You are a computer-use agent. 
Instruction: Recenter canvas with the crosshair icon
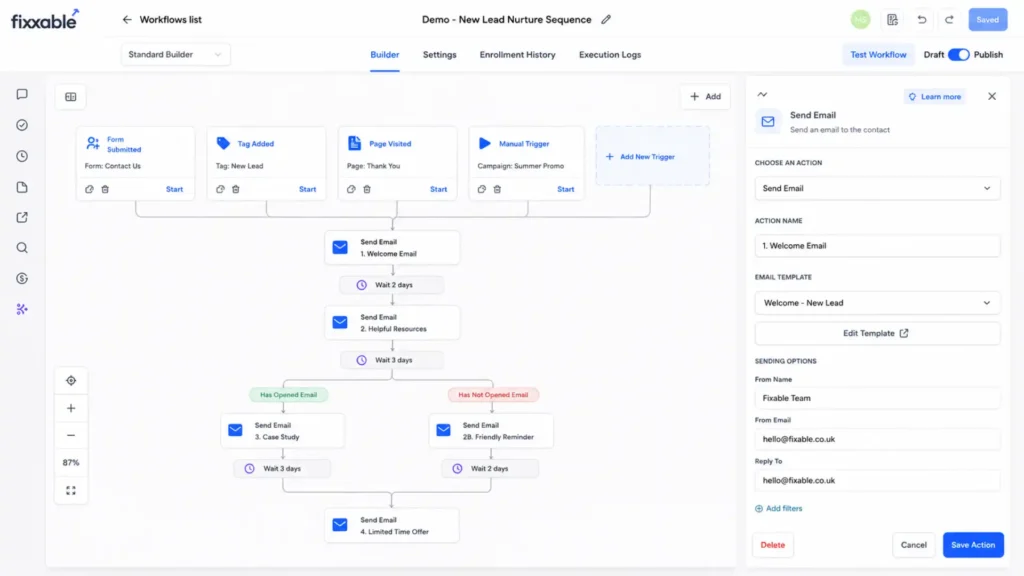(x=71, y=381)
